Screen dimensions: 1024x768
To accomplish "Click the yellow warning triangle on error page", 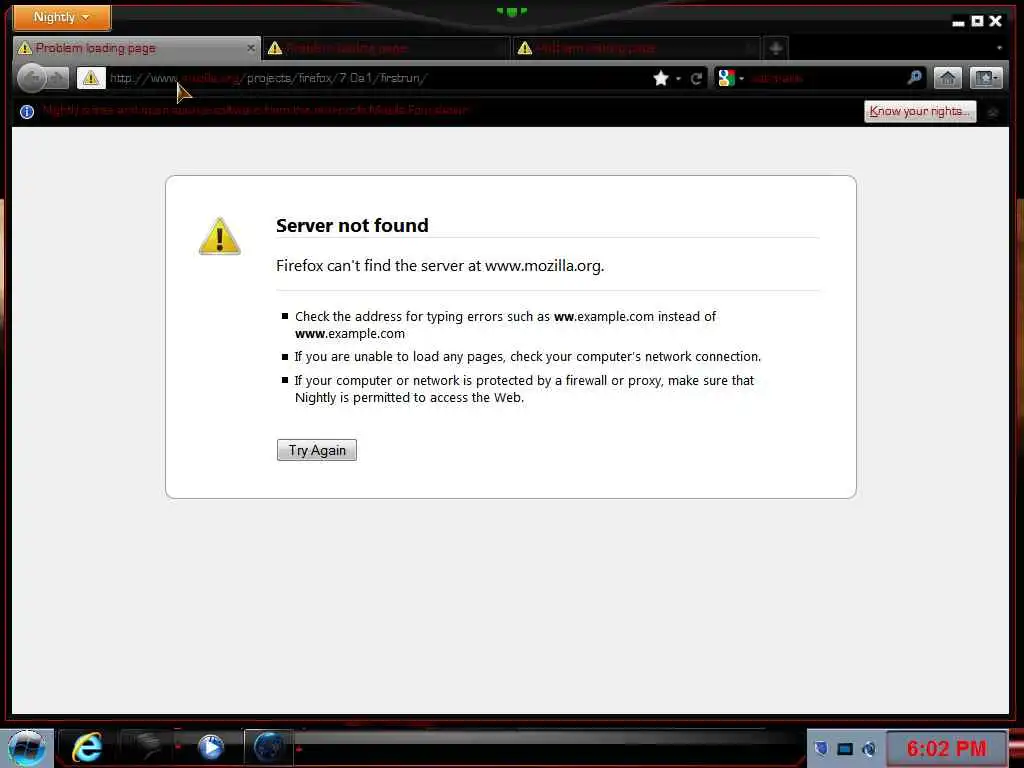I will [219, 236].
